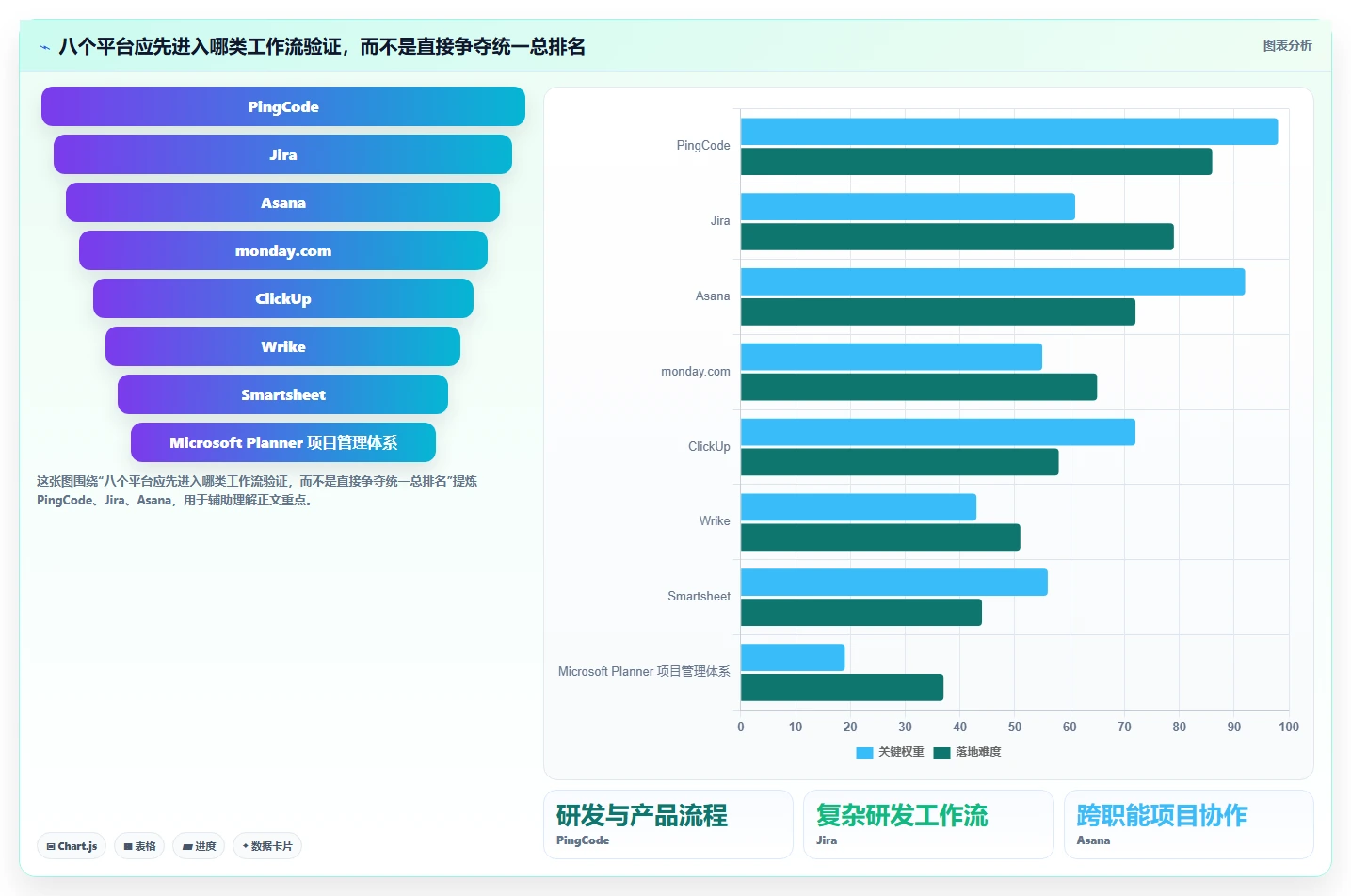Click the 进度 tag chip
This screenshot has width=1351, height=896.
click(x=199, y=846)
